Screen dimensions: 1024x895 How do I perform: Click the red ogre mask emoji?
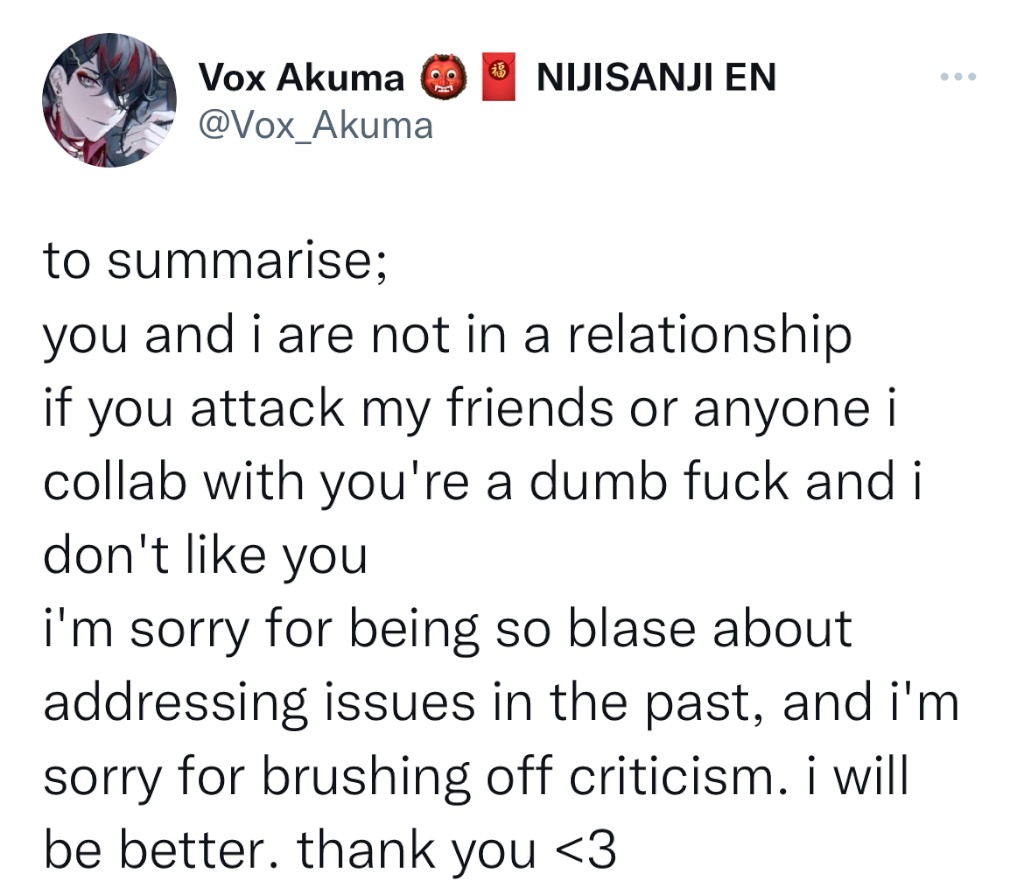(443, 77)
